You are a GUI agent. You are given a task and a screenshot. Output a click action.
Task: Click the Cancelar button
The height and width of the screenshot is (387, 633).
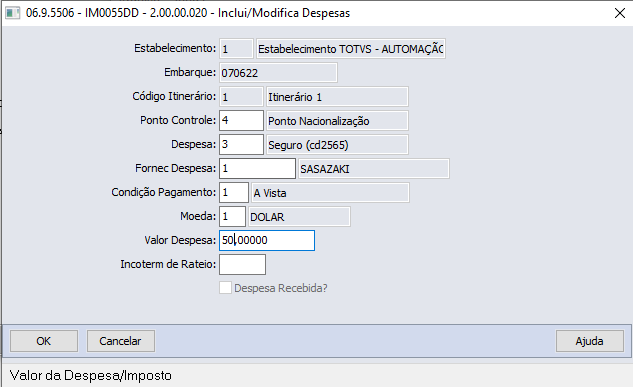[120, 341]
